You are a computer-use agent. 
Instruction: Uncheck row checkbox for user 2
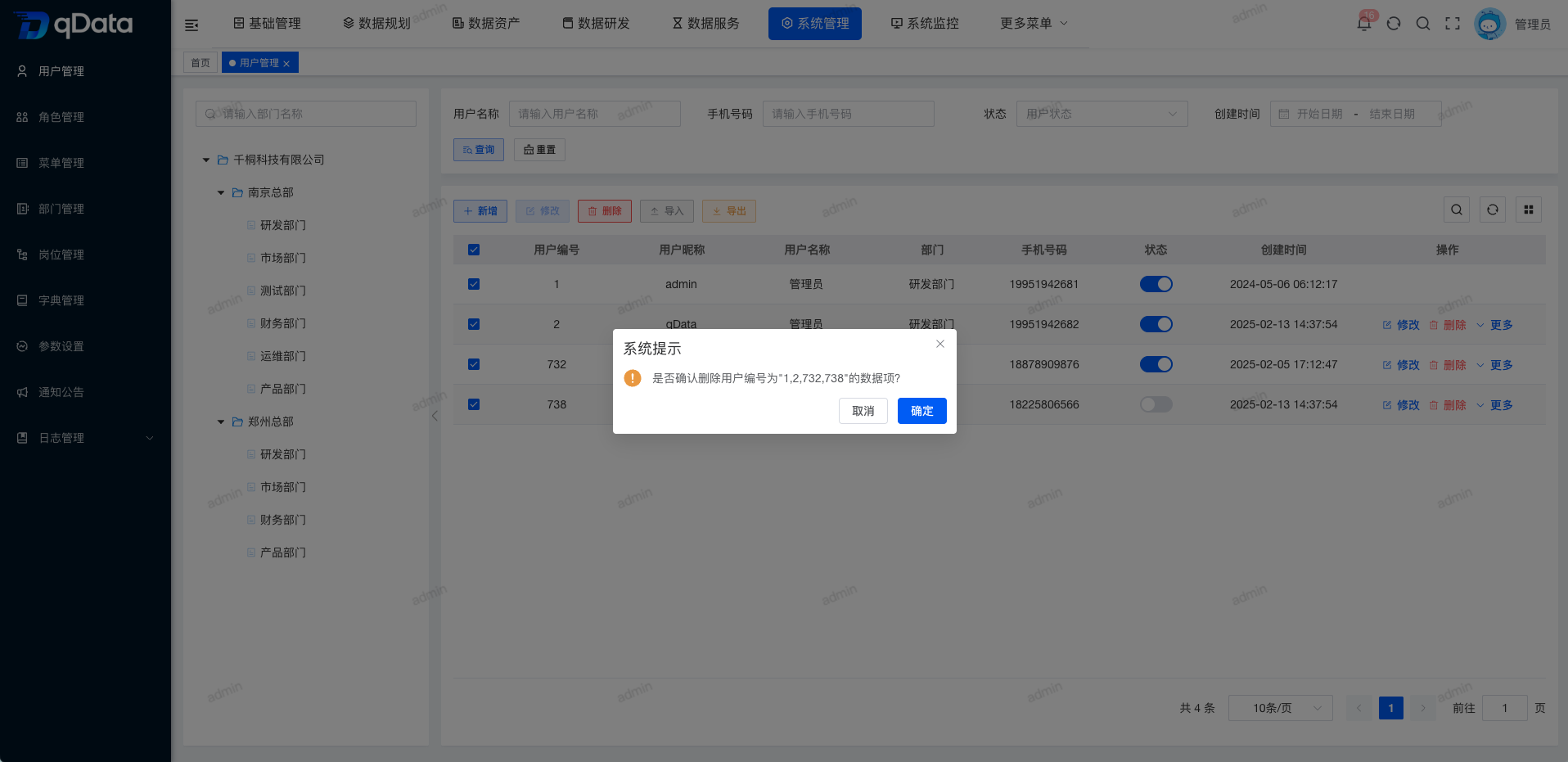[474, 324]
